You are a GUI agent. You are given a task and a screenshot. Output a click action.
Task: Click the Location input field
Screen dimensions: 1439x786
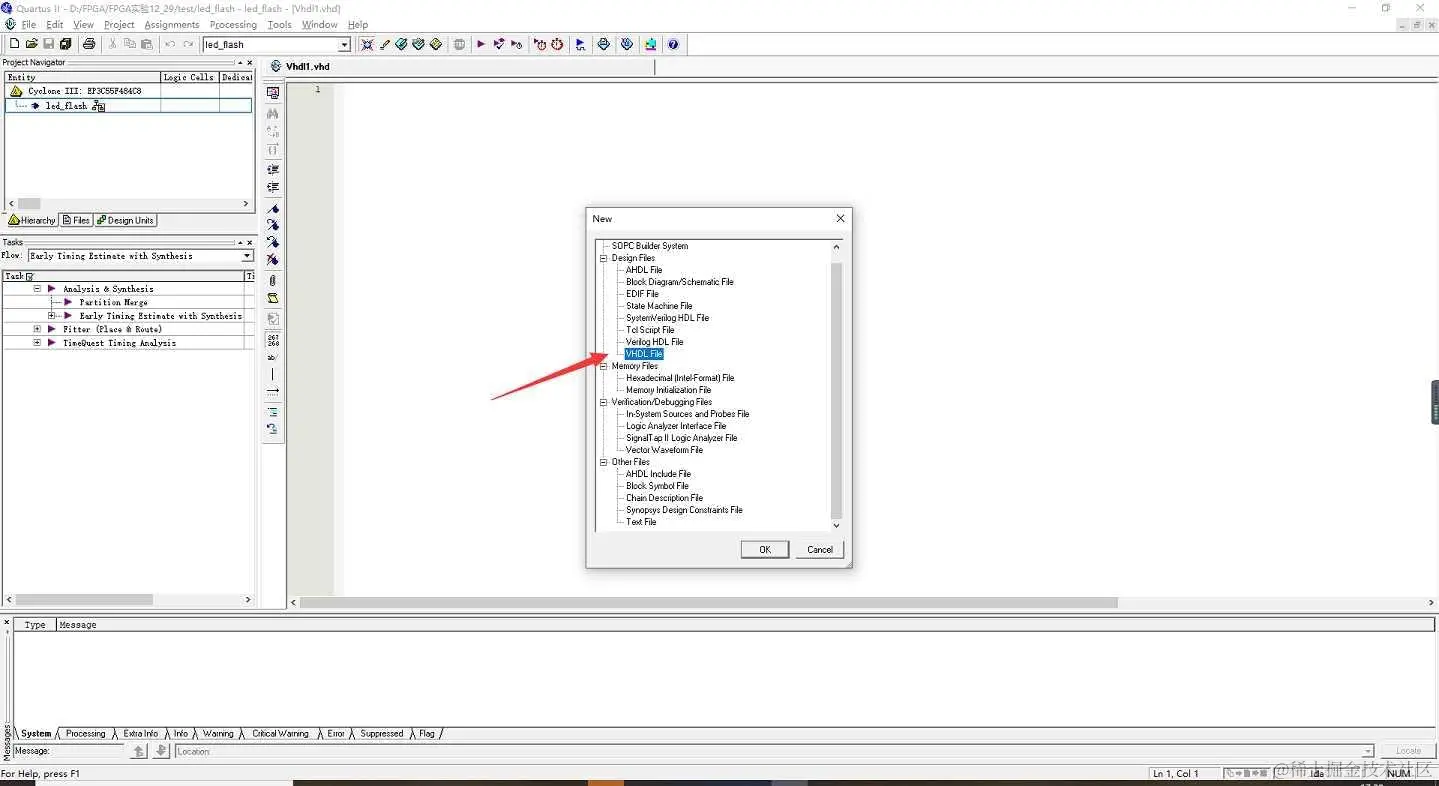click(x=774, y=751)
